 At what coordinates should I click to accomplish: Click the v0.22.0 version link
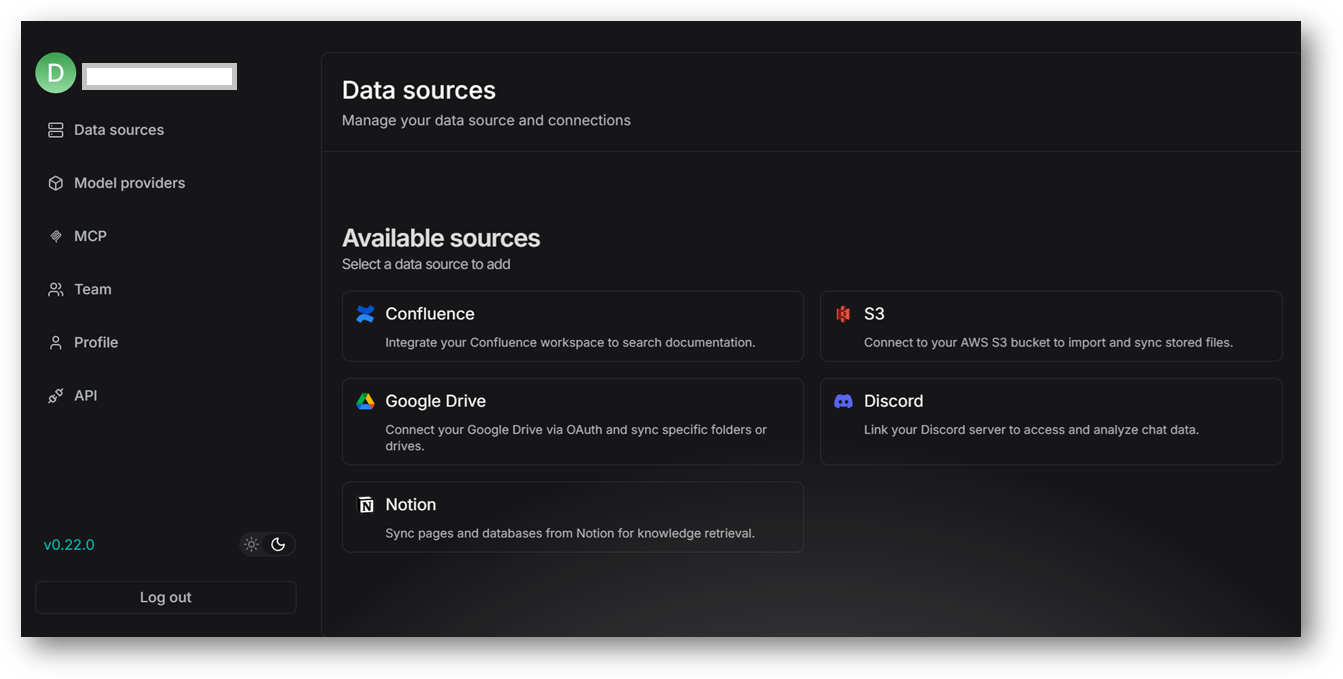(x=69, y=544)
